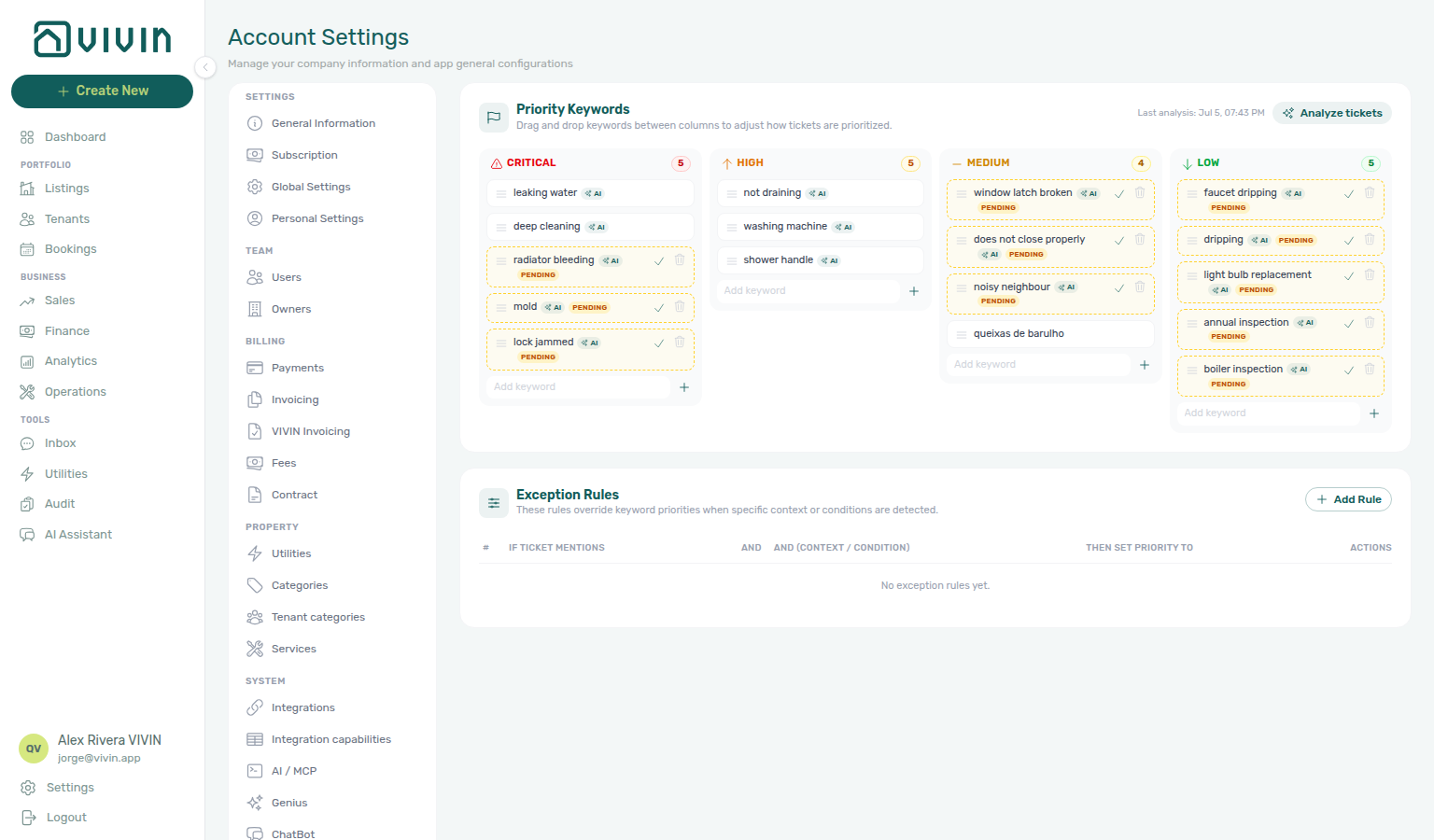1434x840 pixels.
Task: Delete the 'boiler inspection' keyword trash icon
Action: [1370, 370]
